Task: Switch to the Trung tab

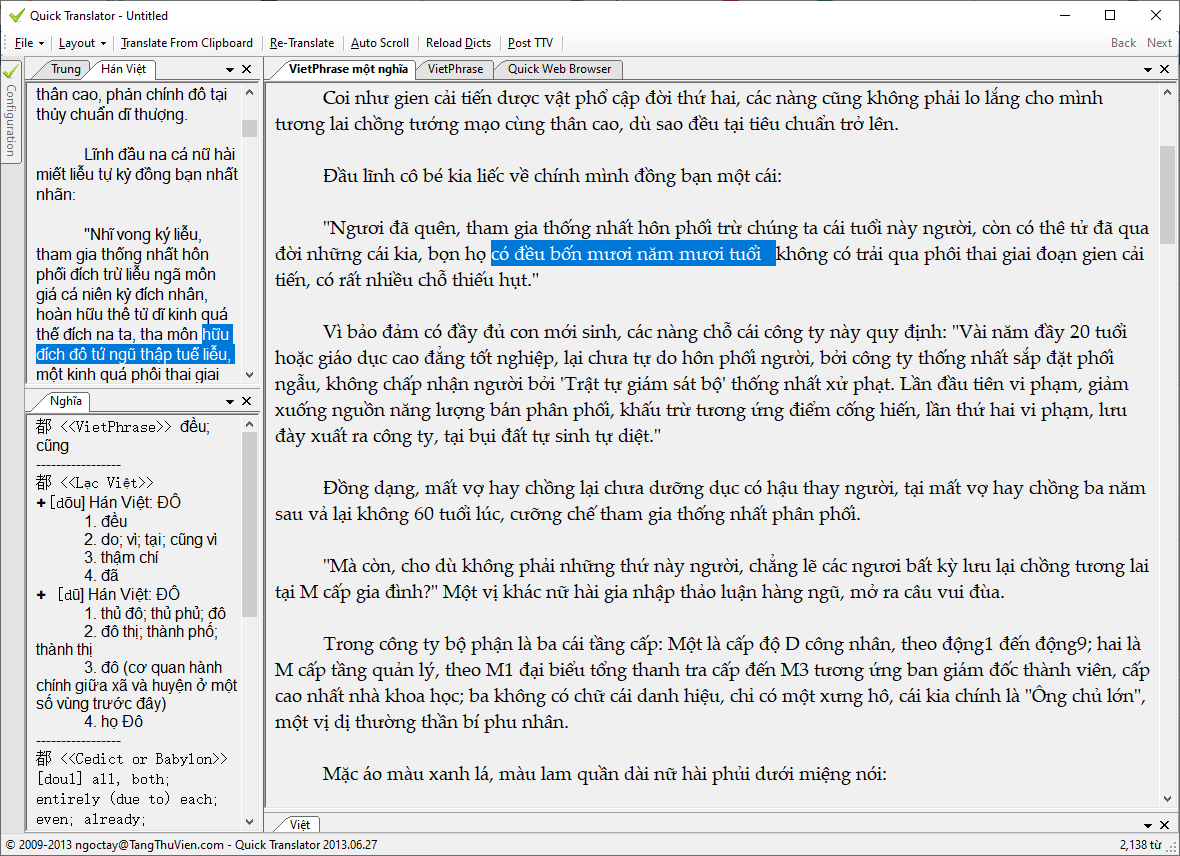Action: 65,69
